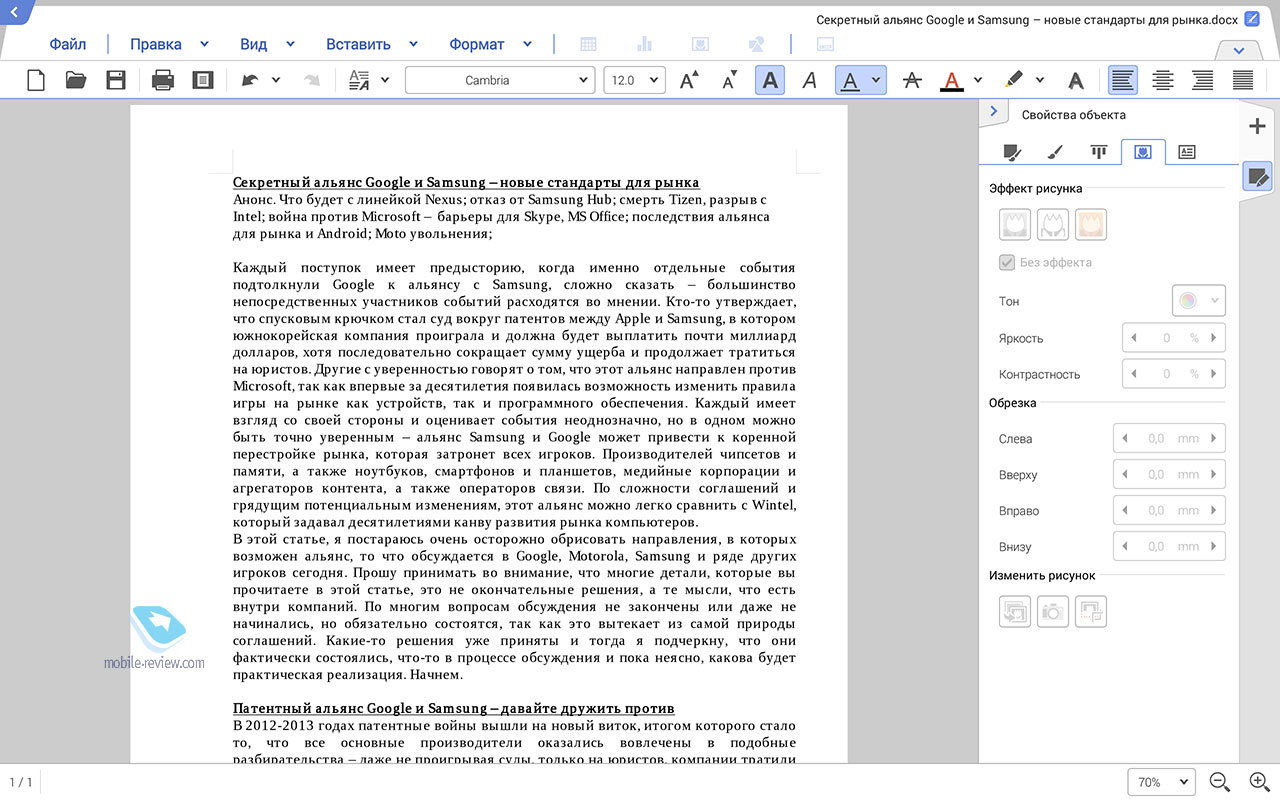
Task: Click the plus icon on the right sidebar
Action: click(1257, 126)
